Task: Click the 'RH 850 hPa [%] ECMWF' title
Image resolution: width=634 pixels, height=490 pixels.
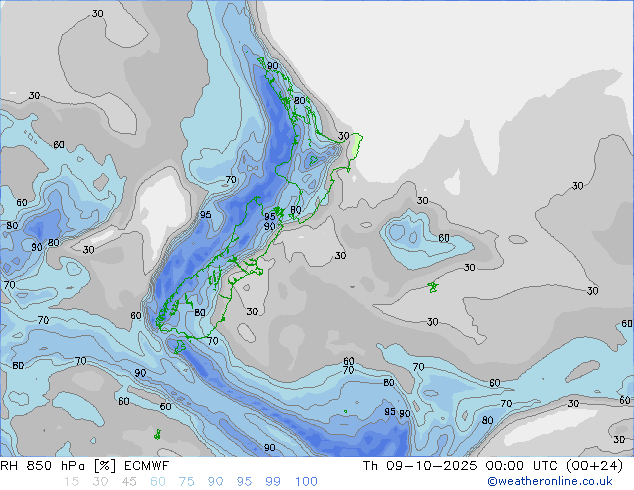Action: pos(84,466)
